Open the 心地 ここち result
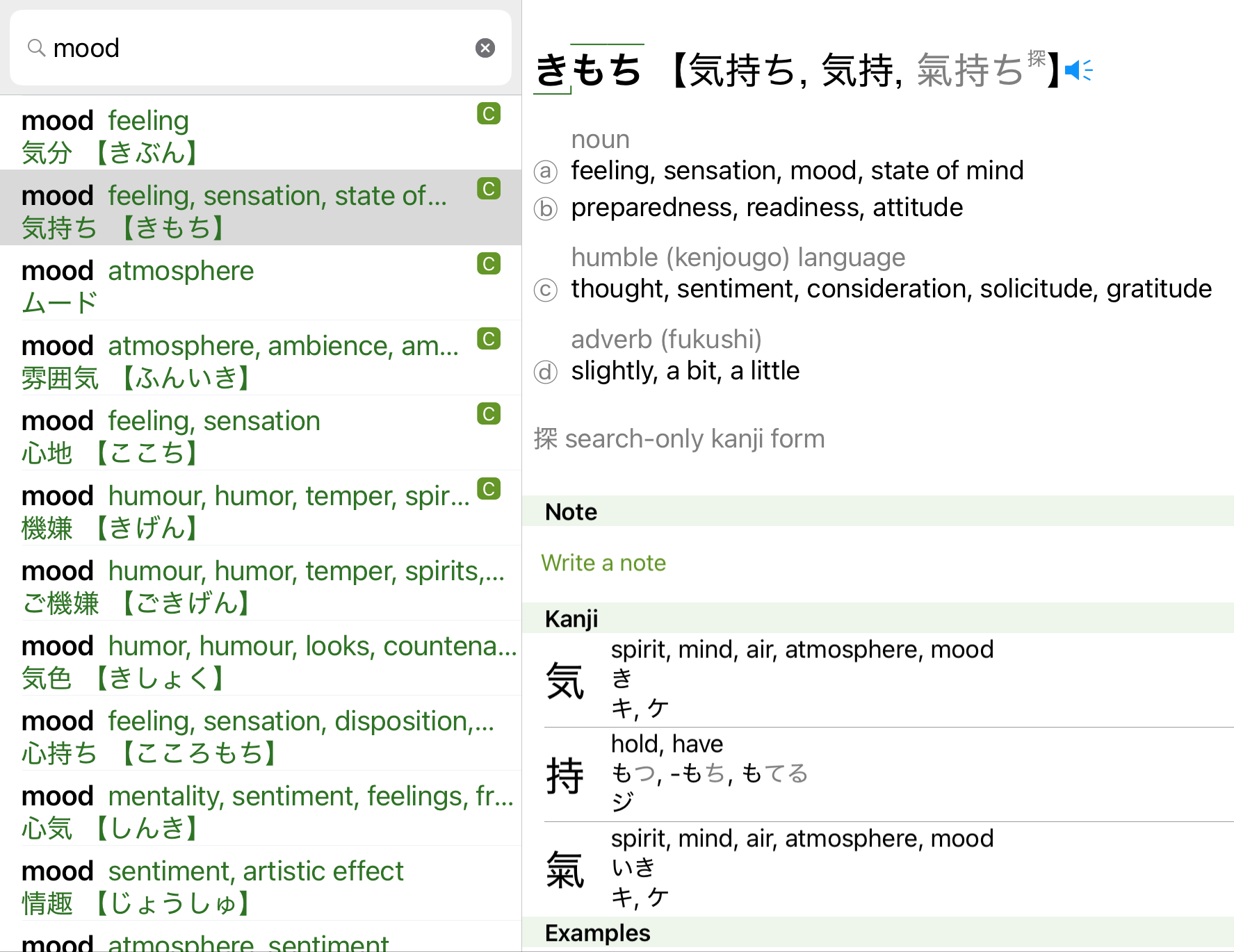The width and height of the screenshot is (1234, 952). [261, 433]
